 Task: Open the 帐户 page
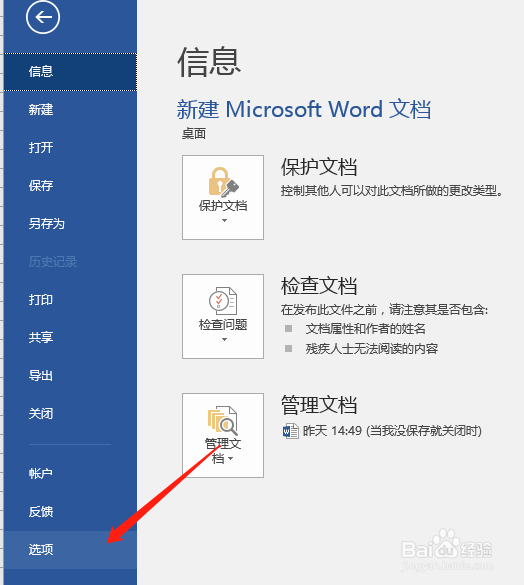tap(70, 474)
